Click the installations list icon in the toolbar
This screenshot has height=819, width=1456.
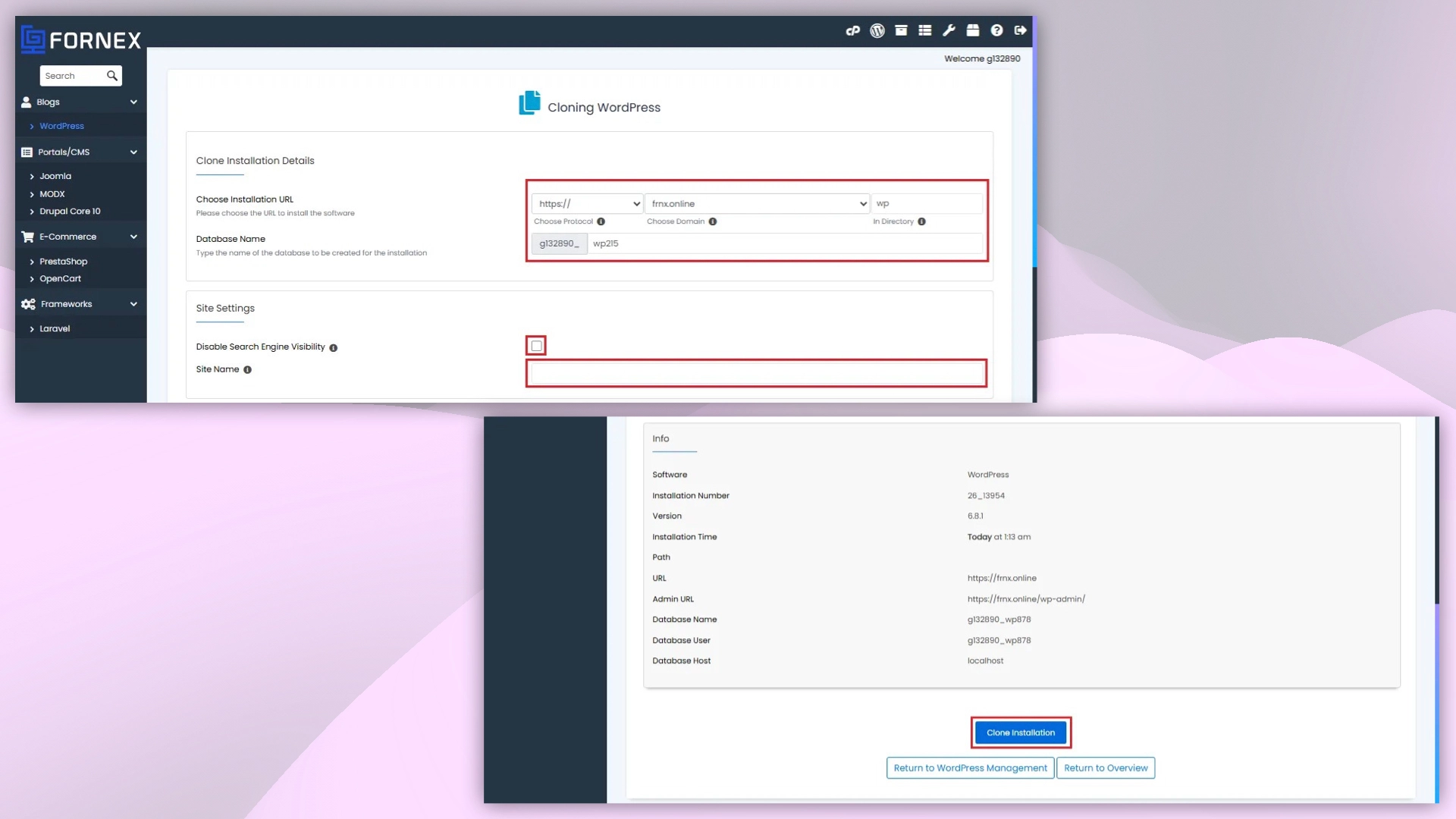click(x=924, y=30)
